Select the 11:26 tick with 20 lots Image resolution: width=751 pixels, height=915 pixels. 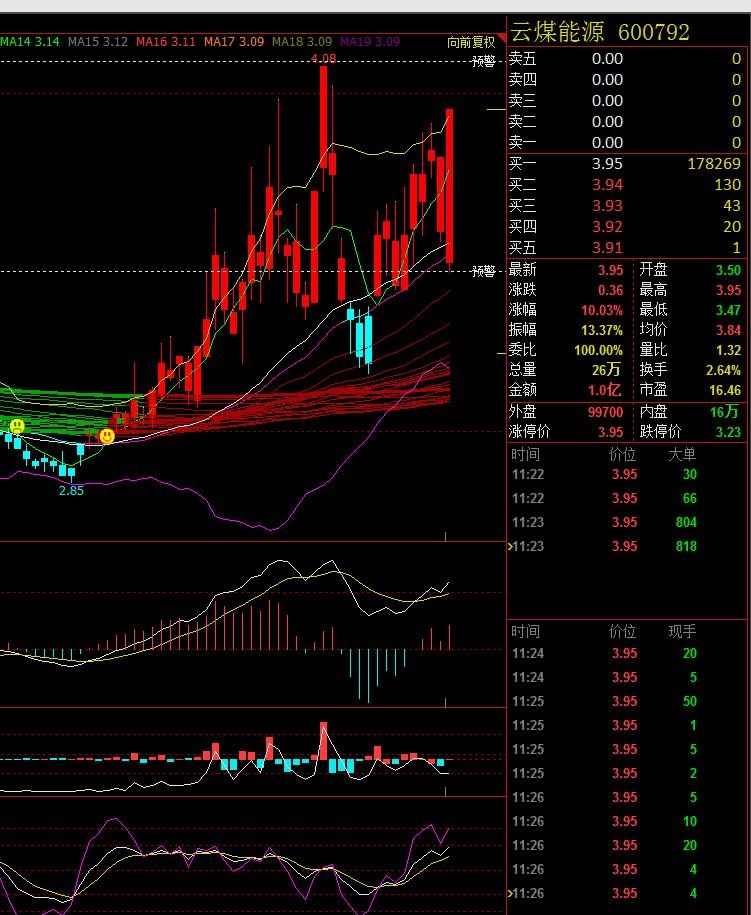[627, 846]
